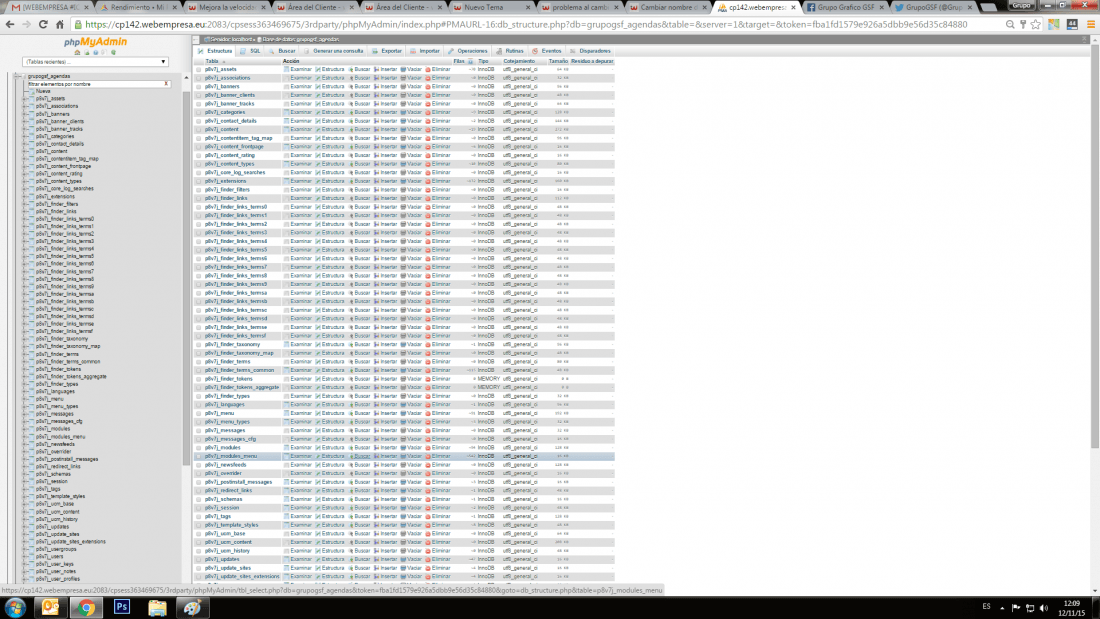Expand p8v7j_assets in the navigation tree
Viewport: 1100px width, 619px height.
click(x=26, y=99)
